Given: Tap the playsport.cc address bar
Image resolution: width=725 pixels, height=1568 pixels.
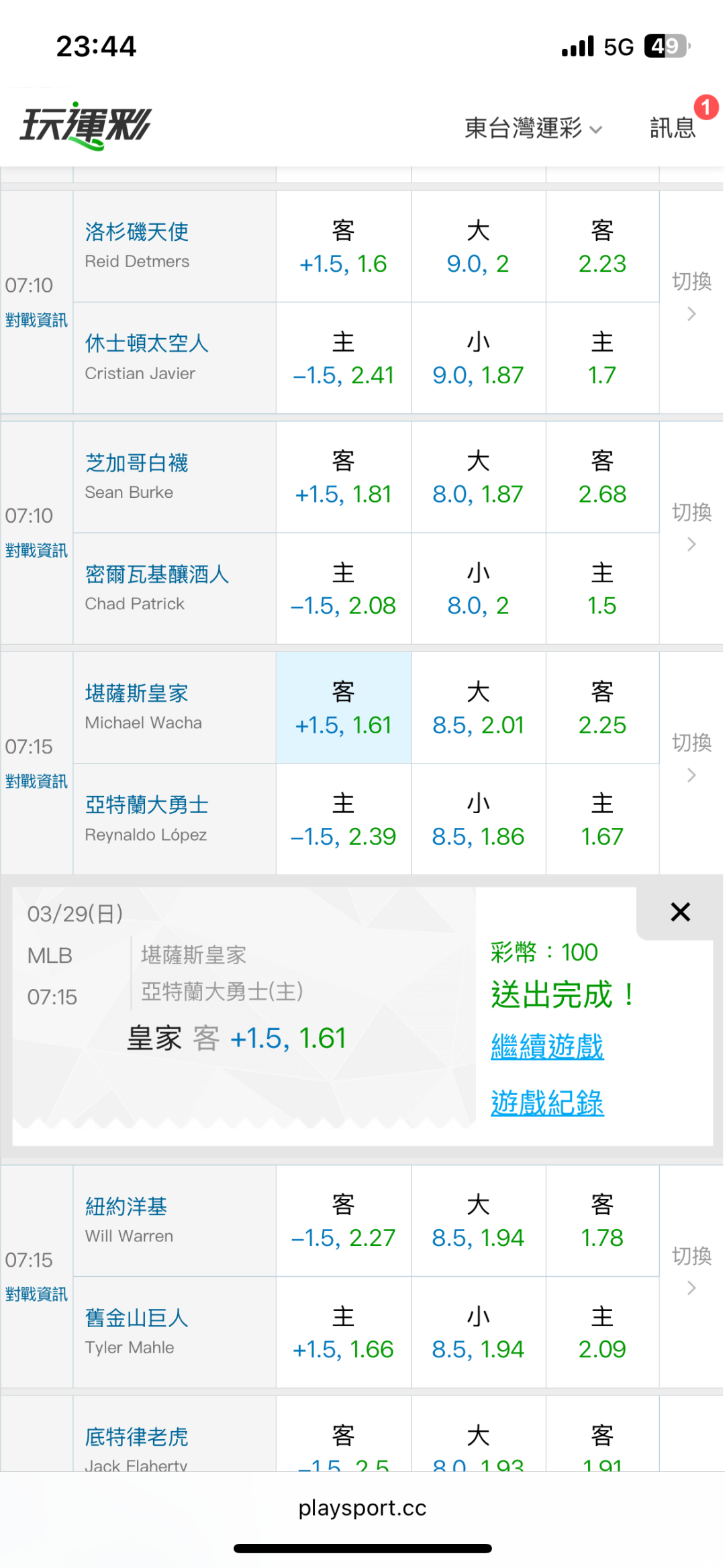Looking at the screenshot, I should tap(362, 1508).
